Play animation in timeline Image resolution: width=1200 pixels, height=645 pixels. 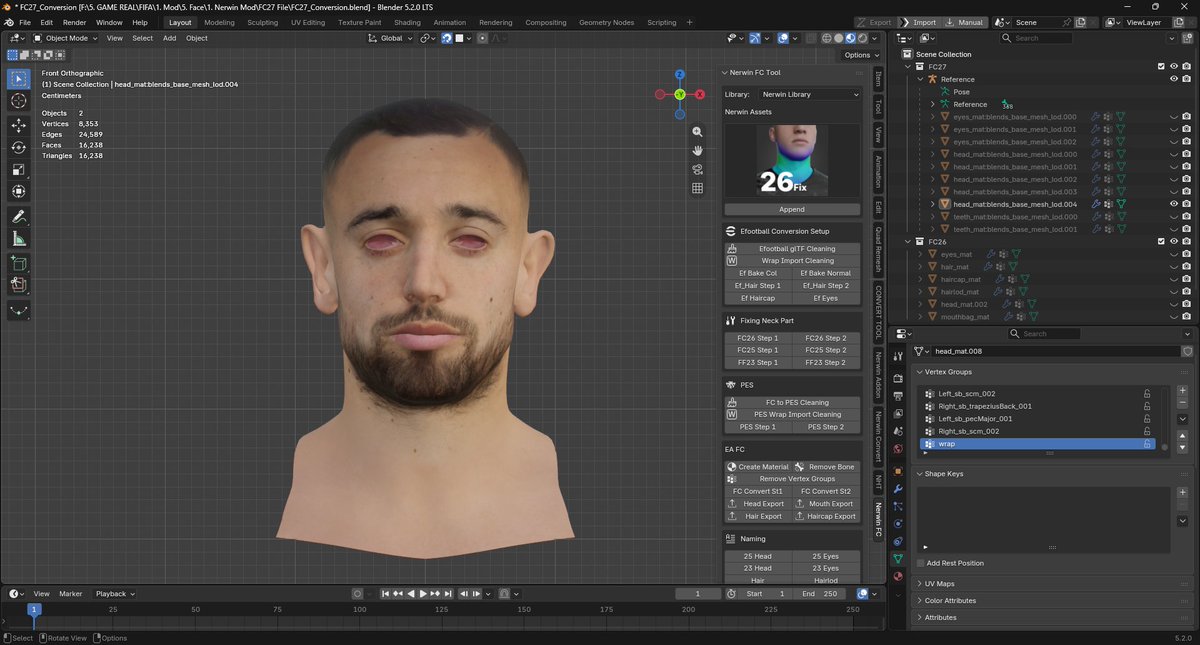tap(423, 594)
